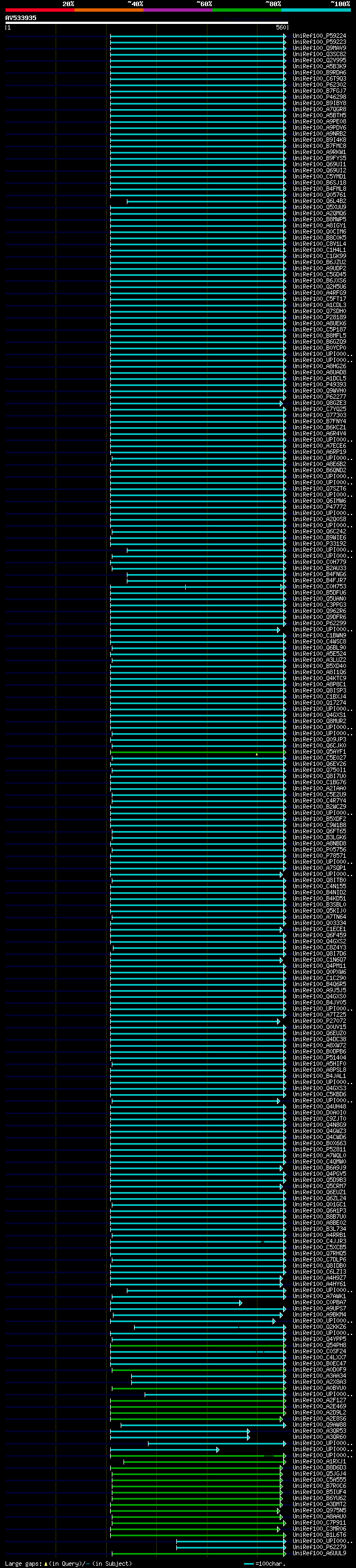Open the UniRef100_P62302 hit label
356x1568 pixels.
tap(319, 85)
